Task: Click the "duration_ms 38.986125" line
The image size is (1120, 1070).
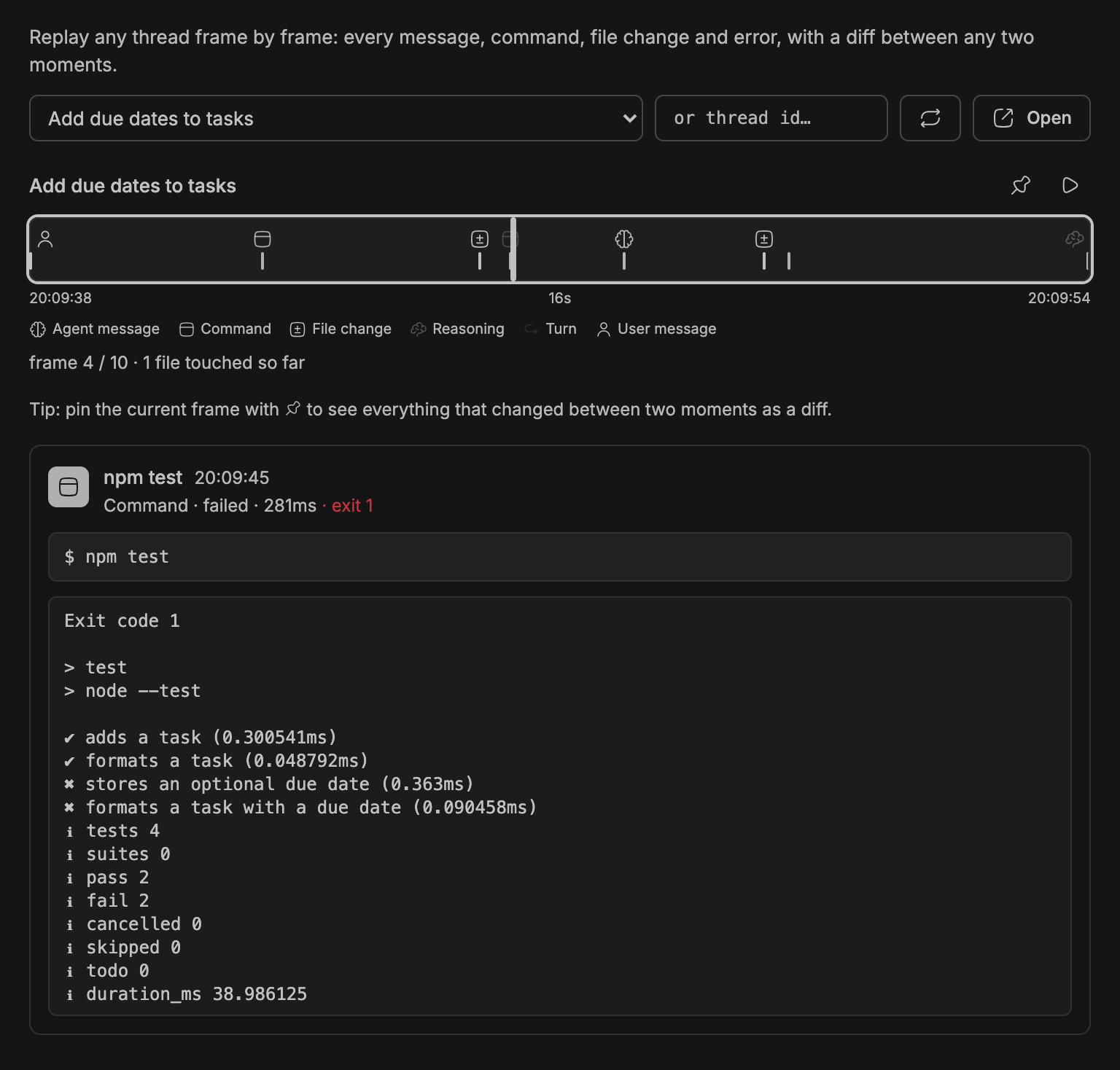Action: (x=186, y=994)
